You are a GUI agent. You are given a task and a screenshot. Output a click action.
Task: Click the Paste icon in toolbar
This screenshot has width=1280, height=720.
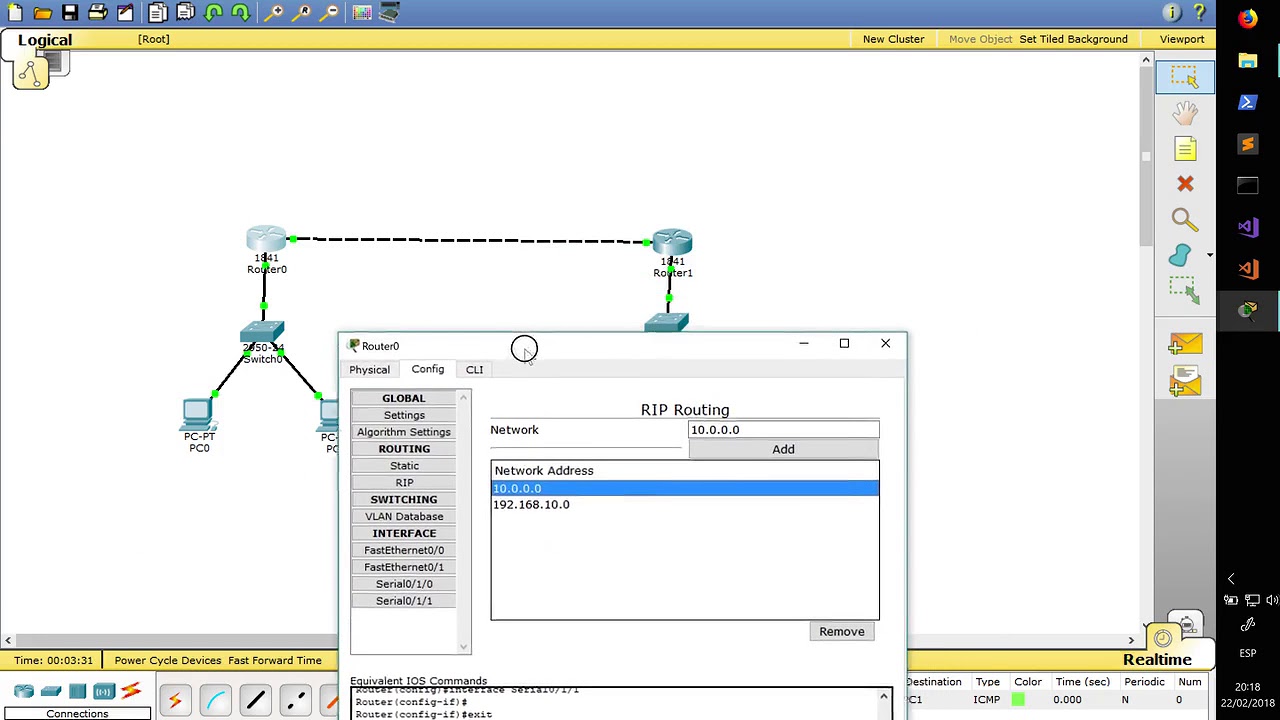pyautogui.click(x=185, y=13)
